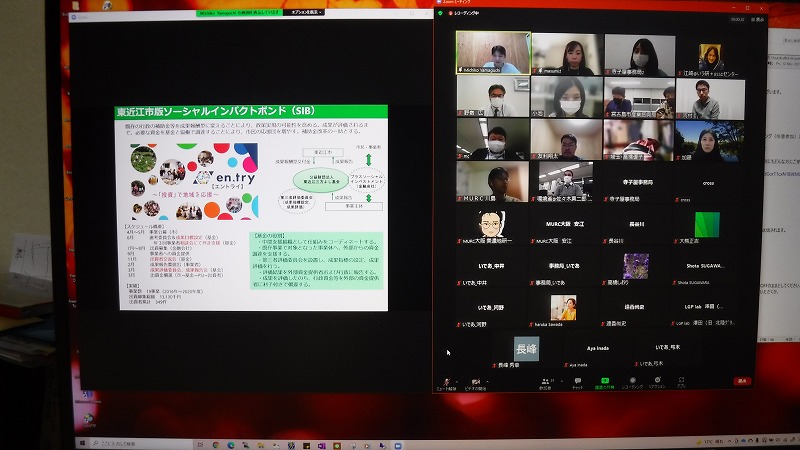
Task: Open OneNote from taskbar
Action: [321, 445]
